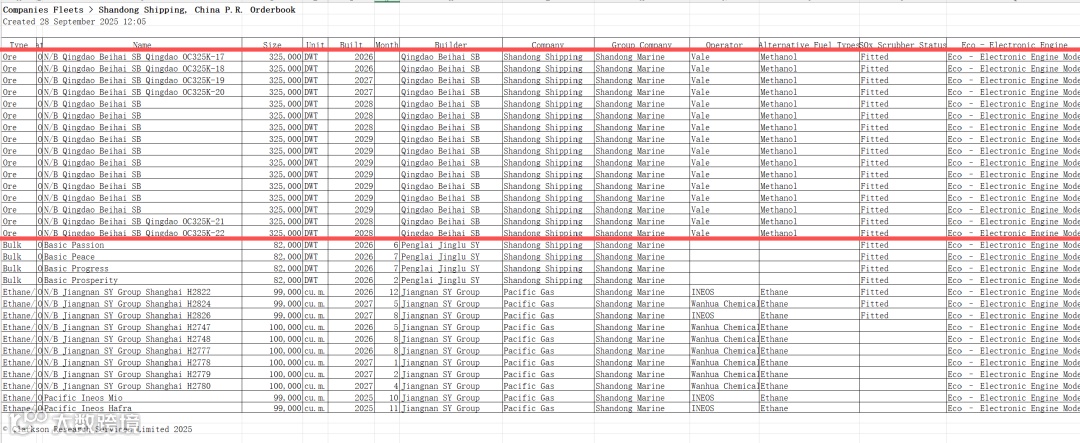This screenshot has height=443, width=1080.
Task: Select cell 'N/B Qingdao Beihai SB Qingdao OC325K-22'
Action: pyautogui.click(x=142, y=233)
